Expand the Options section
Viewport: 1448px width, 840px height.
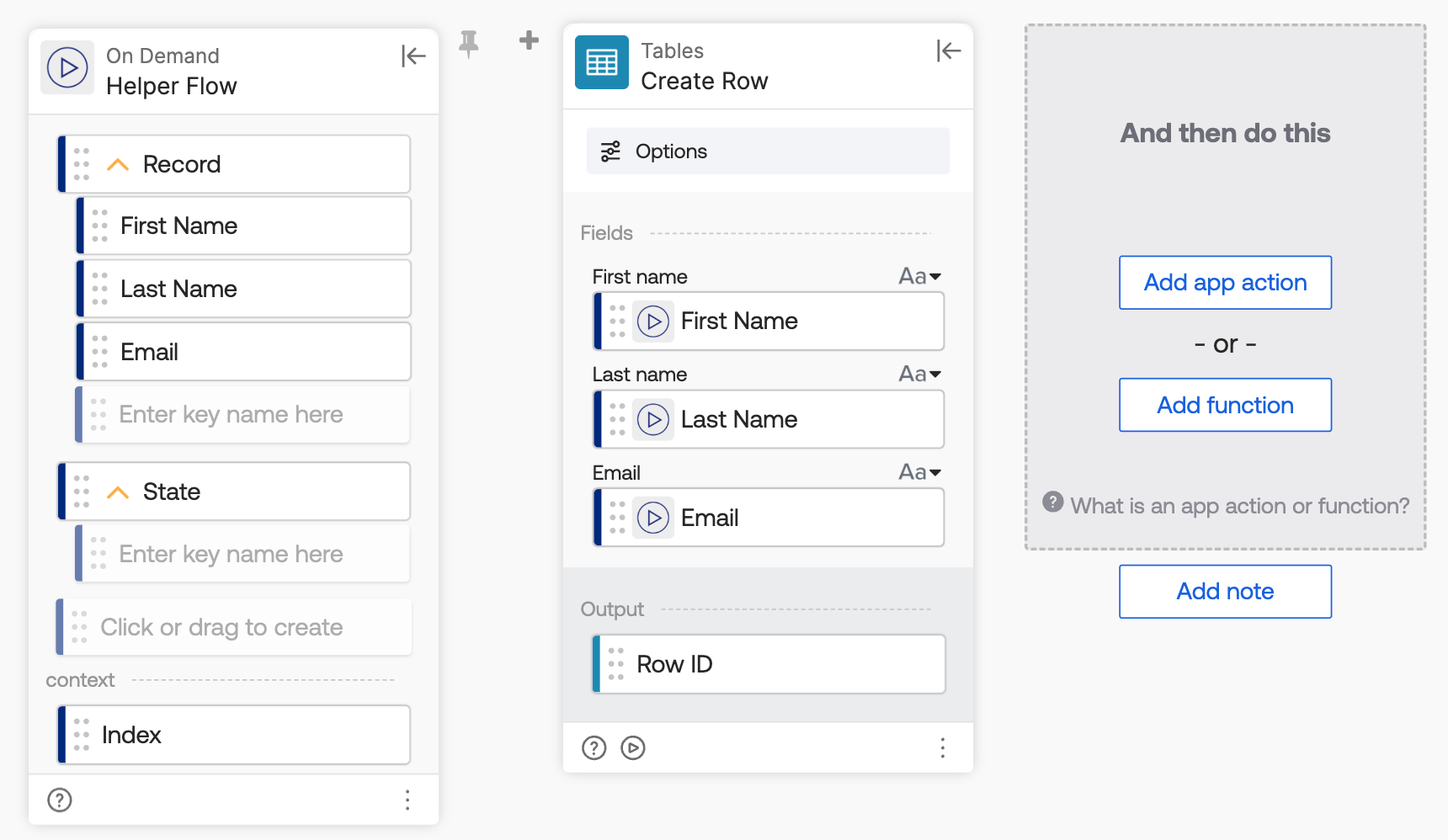point(768,152)
